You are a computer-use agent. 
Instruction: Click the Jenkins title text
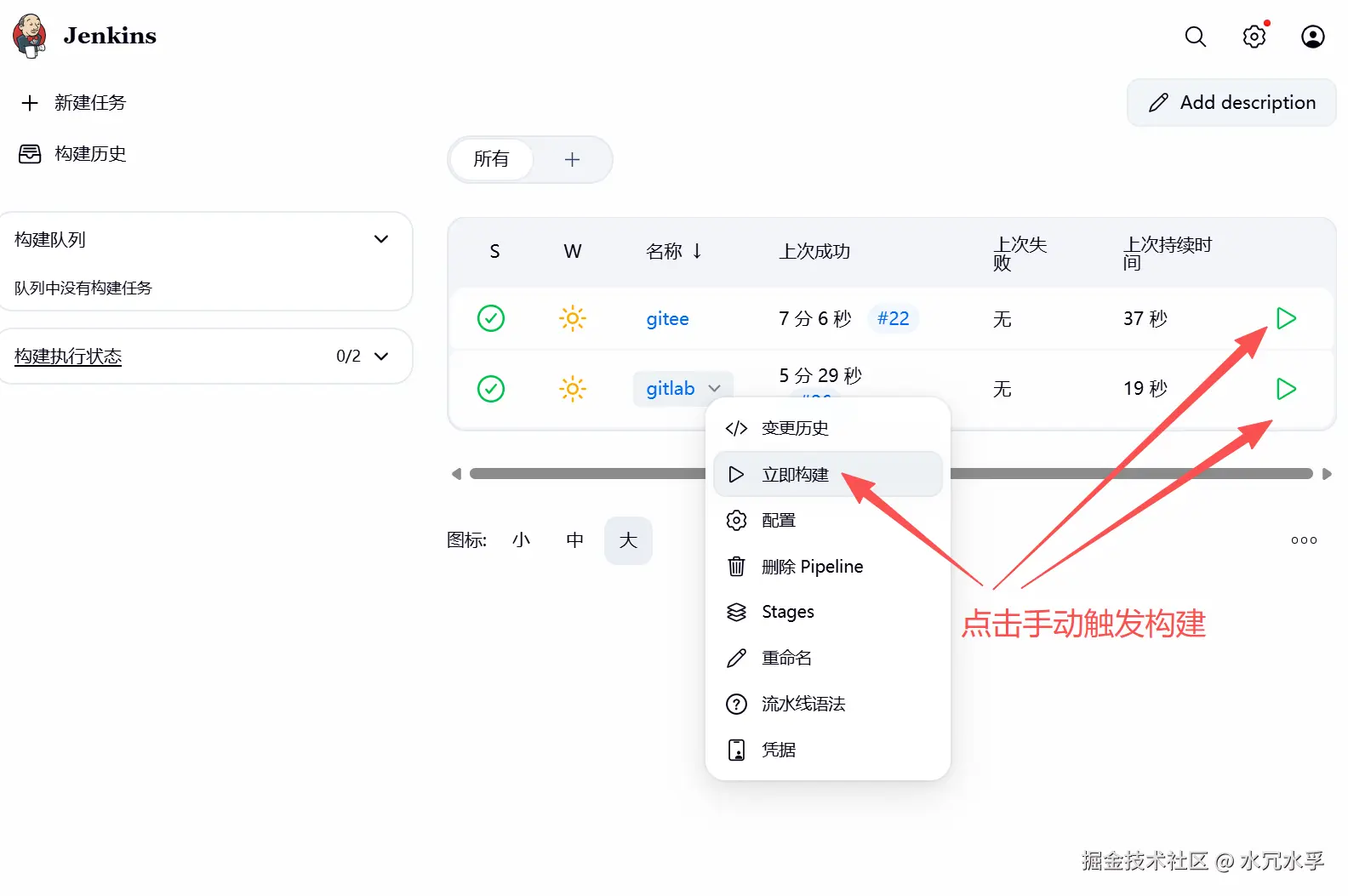[110, 36]
